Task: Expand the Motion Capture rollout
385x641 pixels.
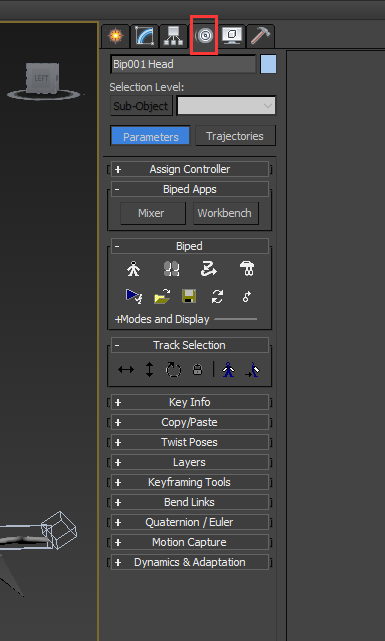Action: (x=190, y=542)
